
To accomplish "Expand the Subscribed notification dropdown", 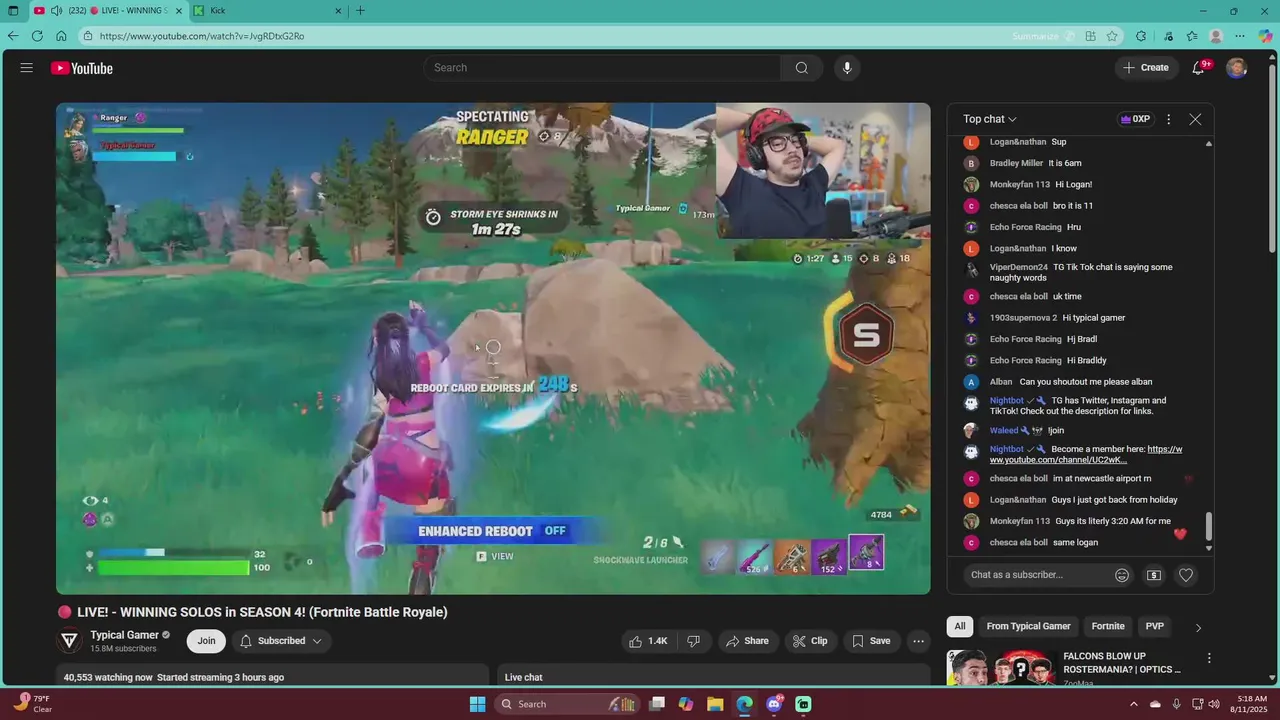I will click(282, 641).
